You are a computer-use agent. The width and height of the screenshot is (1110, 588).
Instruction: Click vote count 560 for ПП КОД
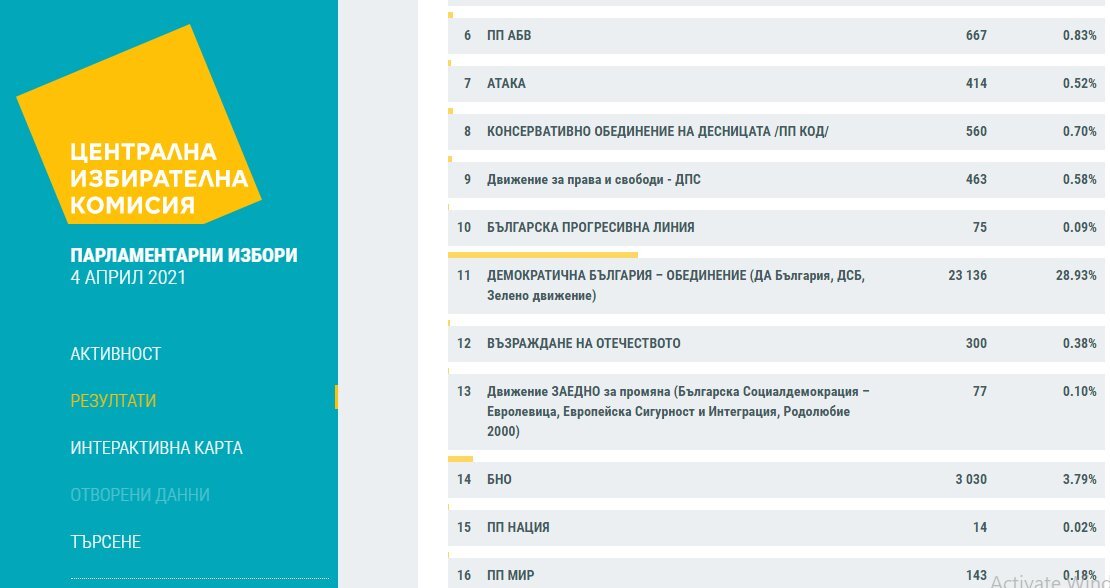coord(976,132)
